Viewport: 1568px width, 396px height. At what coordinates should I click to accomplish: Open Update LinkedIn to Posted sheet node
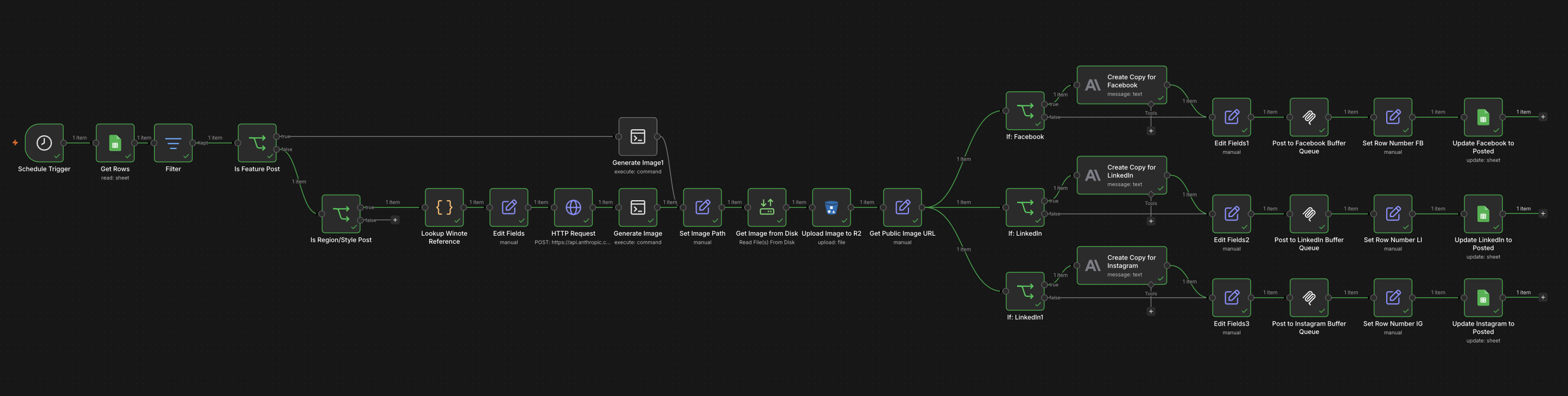pyautogui.click(x=1483, y=214)
